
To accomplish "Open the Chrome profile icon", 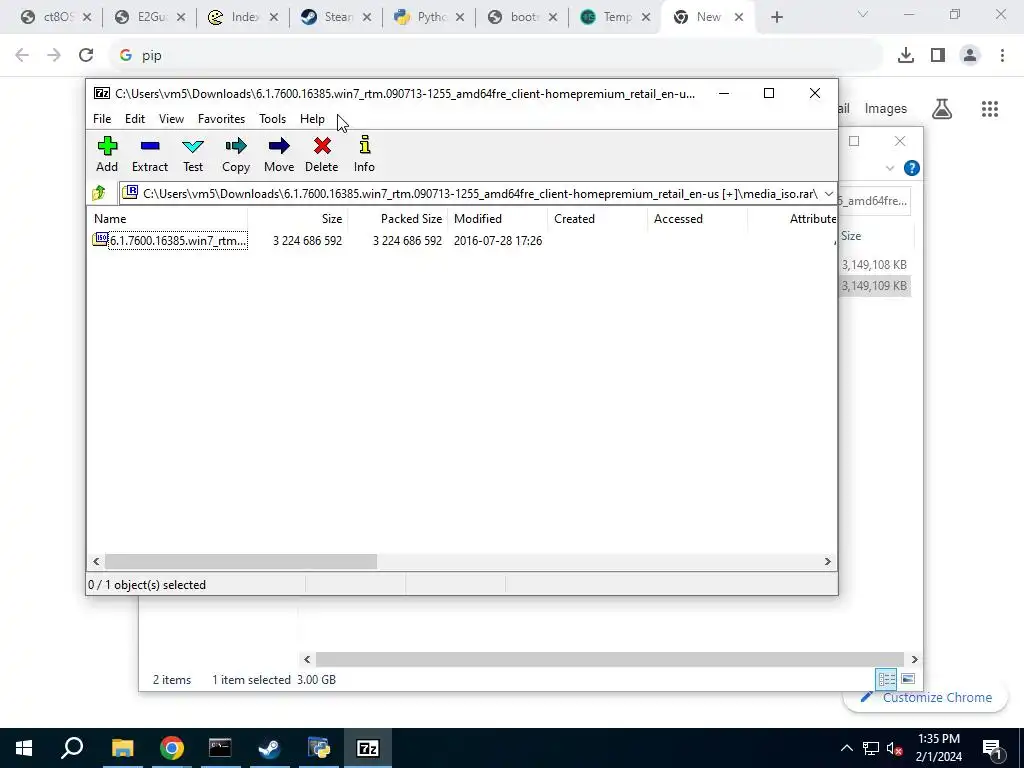I will [970, 56].
